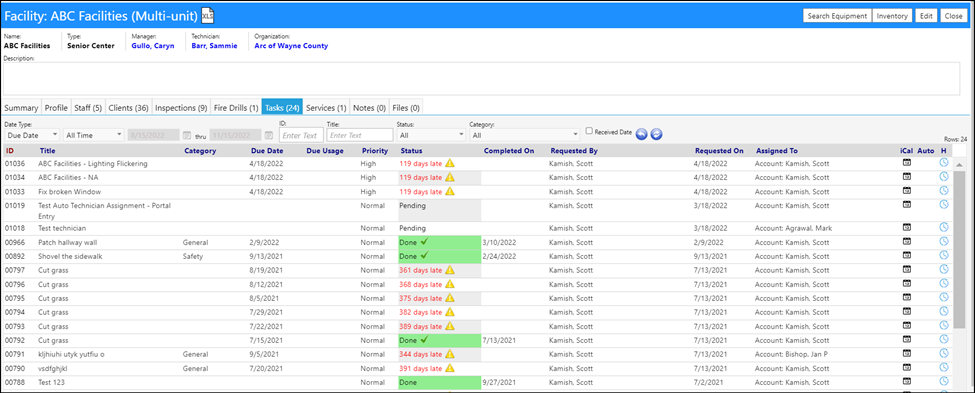Open the Category filter dropdown

[525, 134]
